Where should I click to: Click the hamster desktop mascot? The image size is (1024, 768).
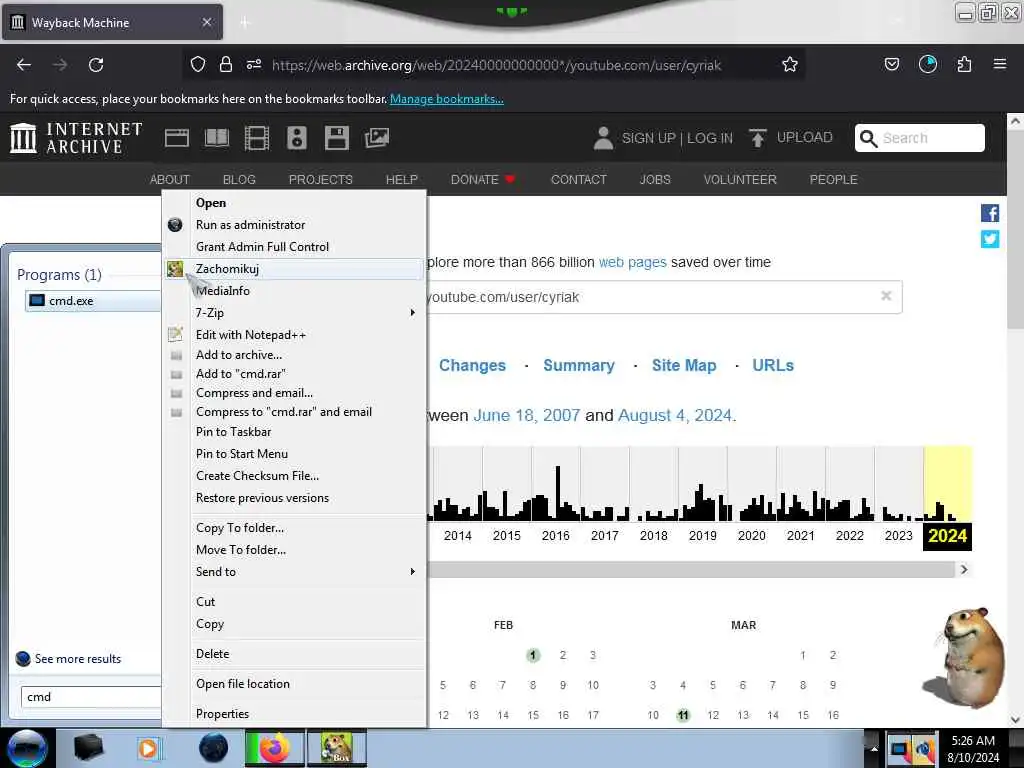coord(965,657)
